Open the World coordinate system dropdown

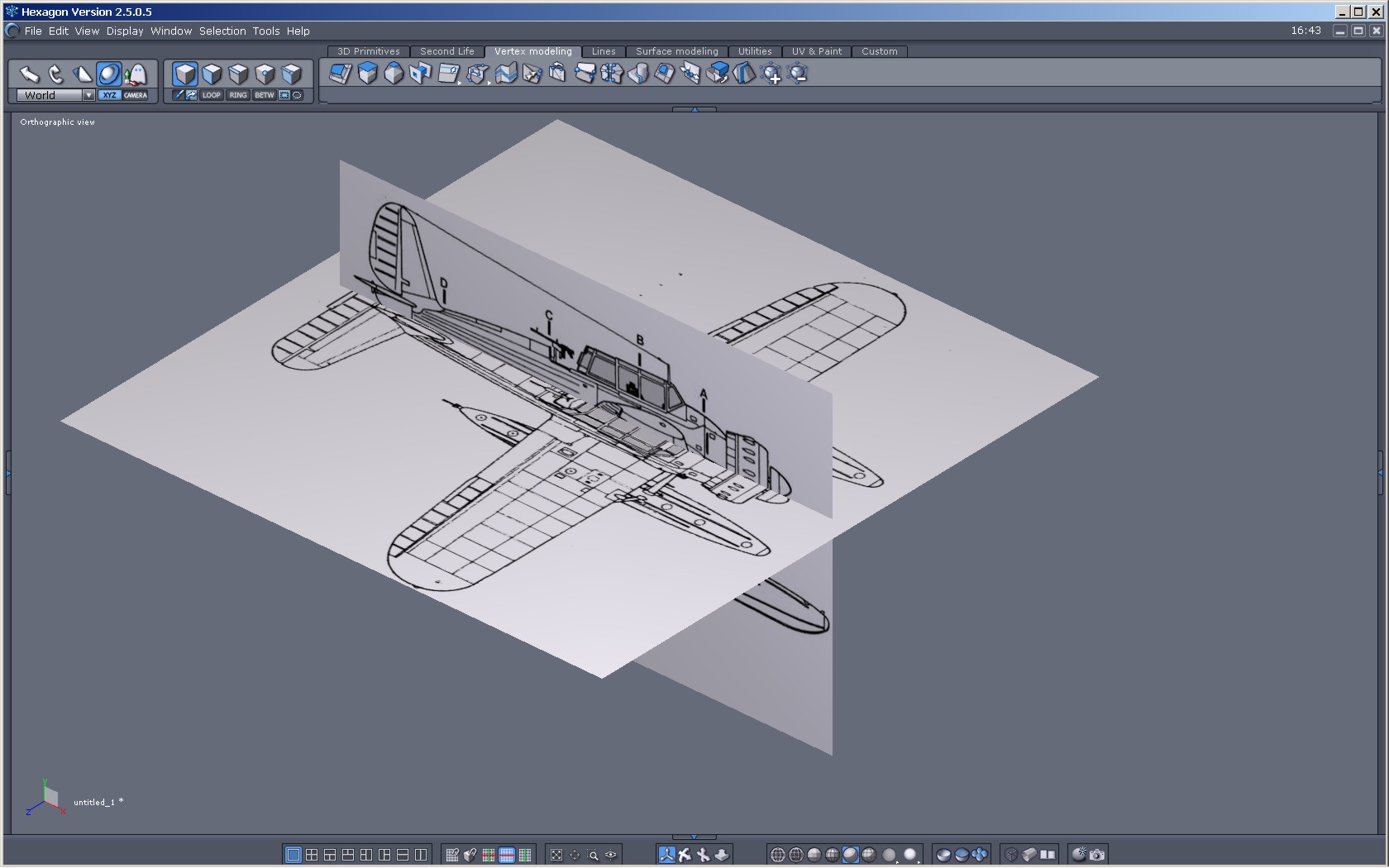click(88, 95)
